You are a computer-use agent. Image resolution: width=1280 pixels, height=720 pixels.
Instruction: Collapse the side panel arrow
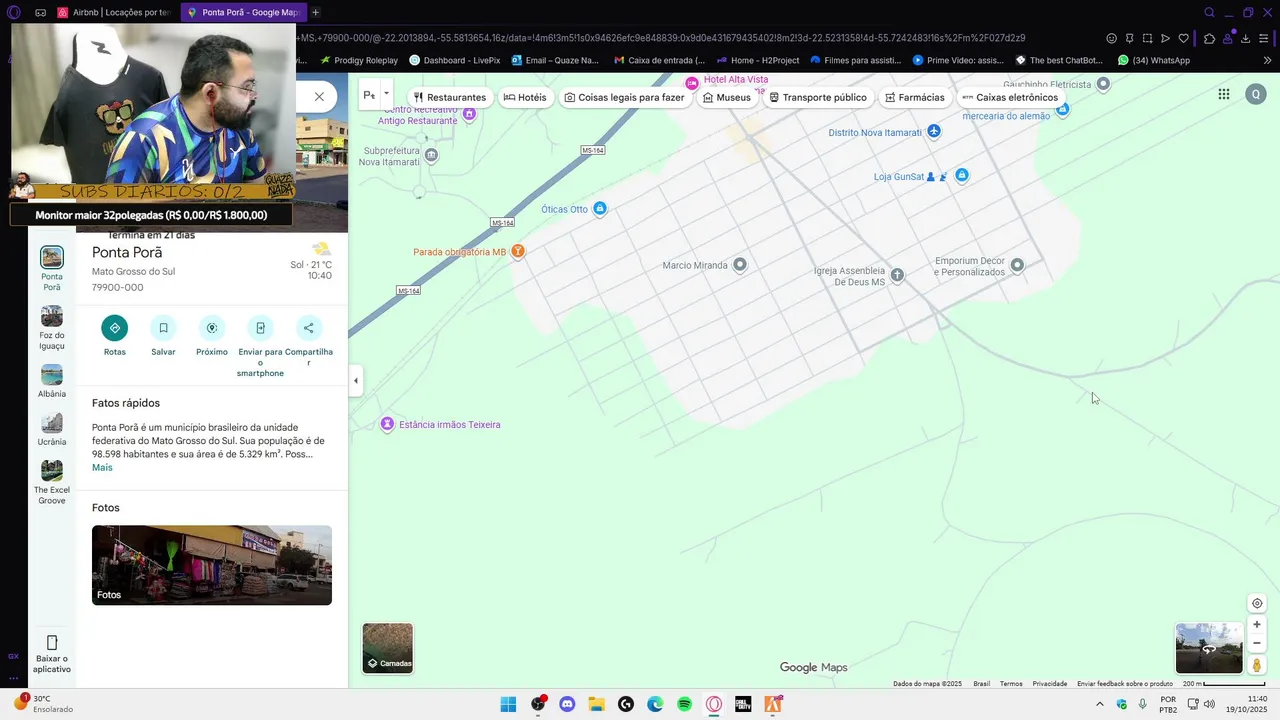pyautogui.click(x=356, y=380)
